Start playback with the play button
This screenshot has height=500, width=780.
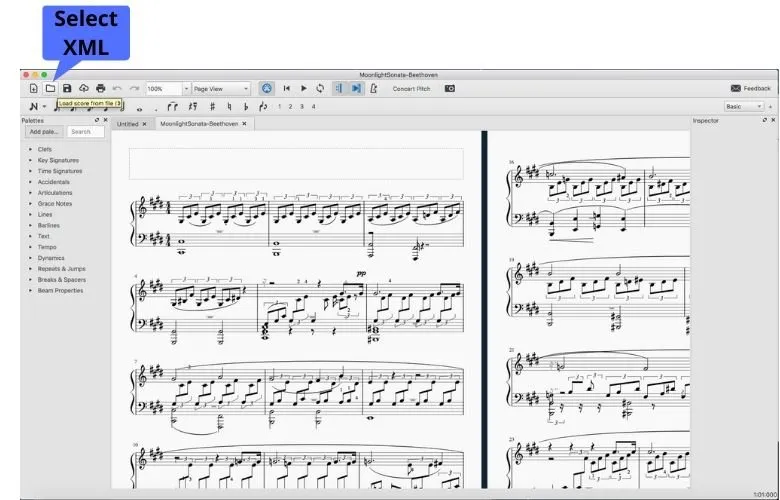click(304, 89)
